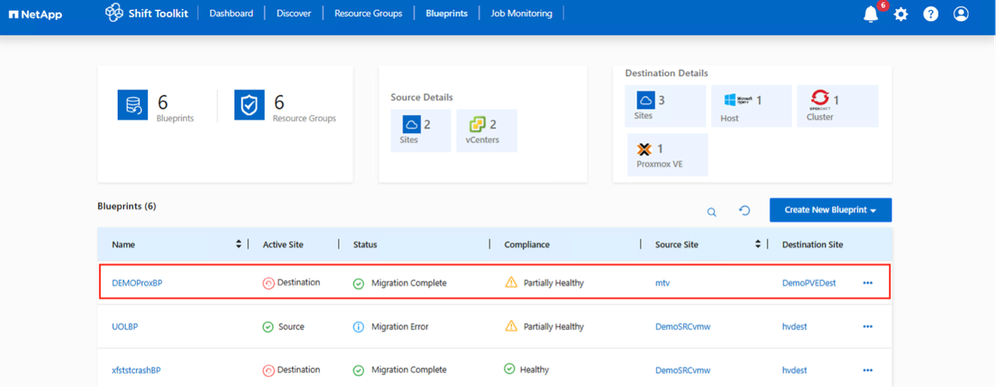Click the Healthy check icon for xfststcrashBP
The height and width of the screenshot is (388, 999).
point(509,368)
